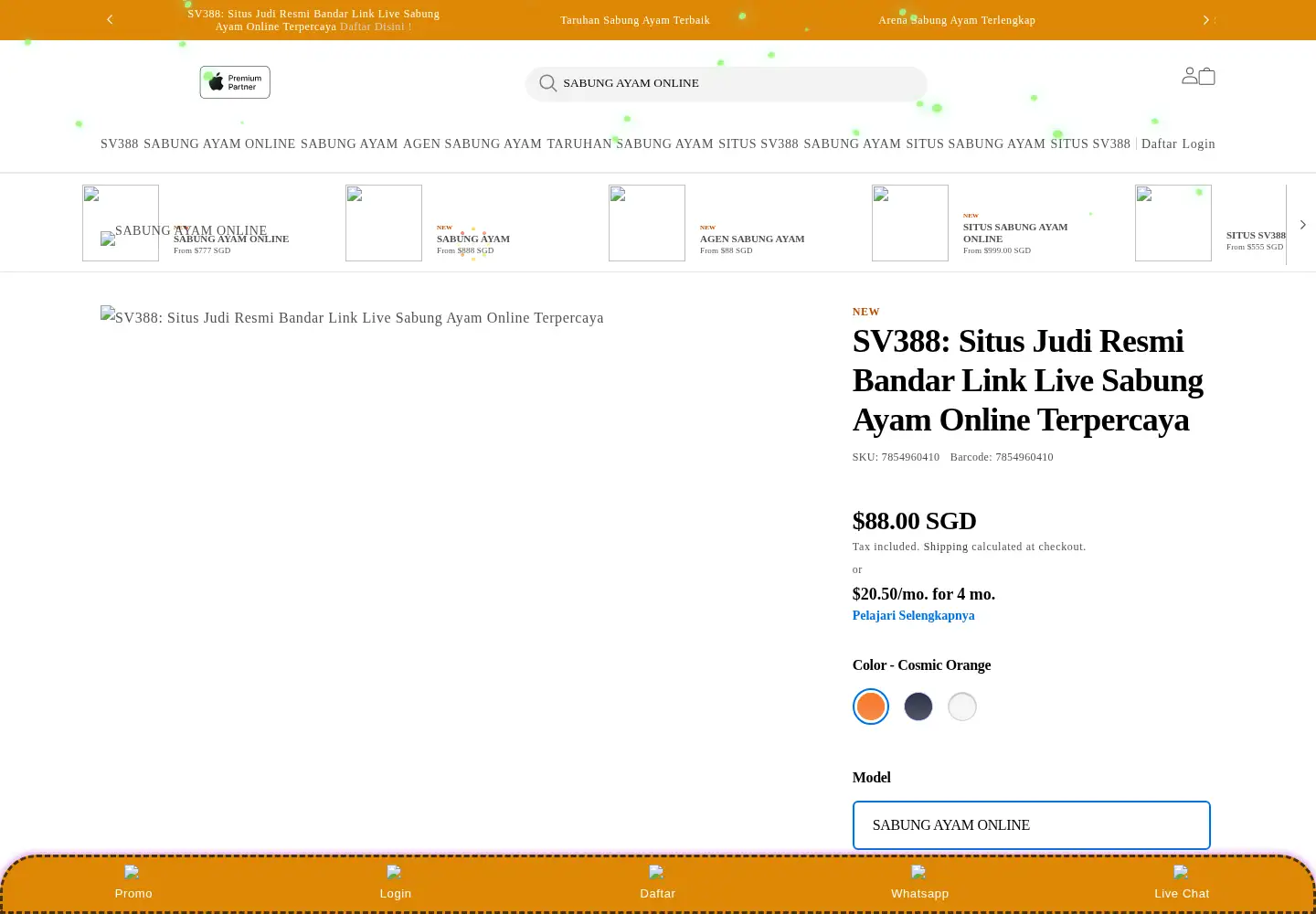Screen dimensions: 1316x914
Task: Click the Taruhan Sabung Ayam Terbaik banner text
Action: (x=635, y=20)
